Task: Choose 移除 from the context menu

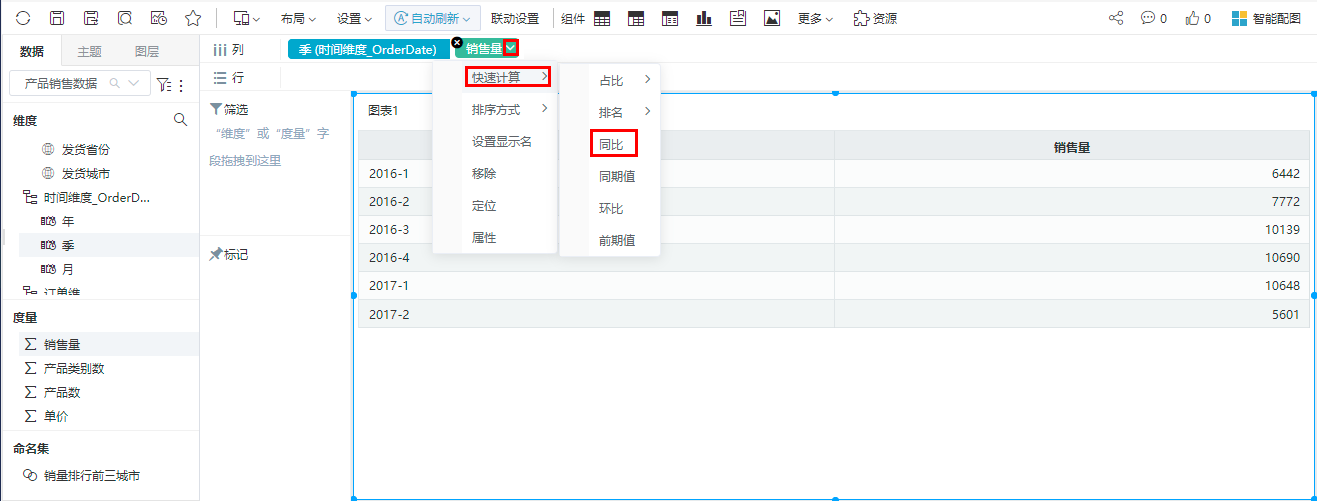Action: pyautogui.click(x=495, y=173)
